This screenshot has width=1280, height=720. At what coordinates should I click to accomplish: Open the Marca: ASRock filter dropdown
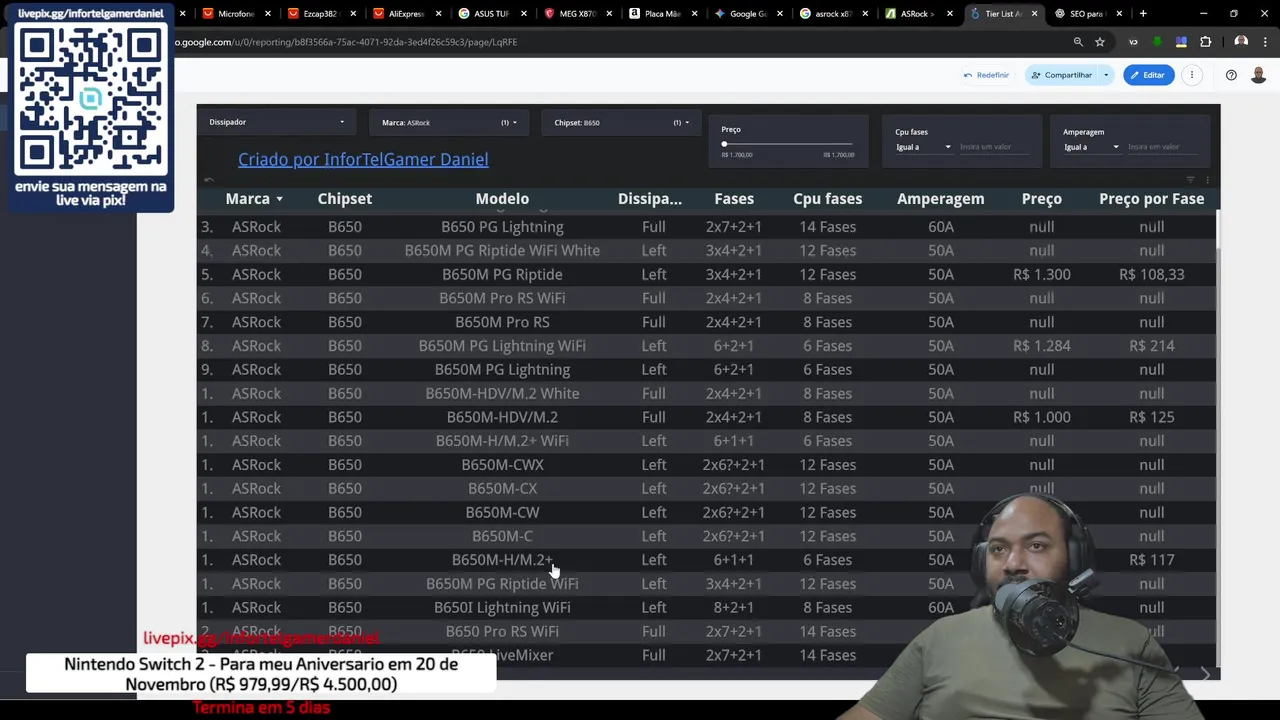449,122
